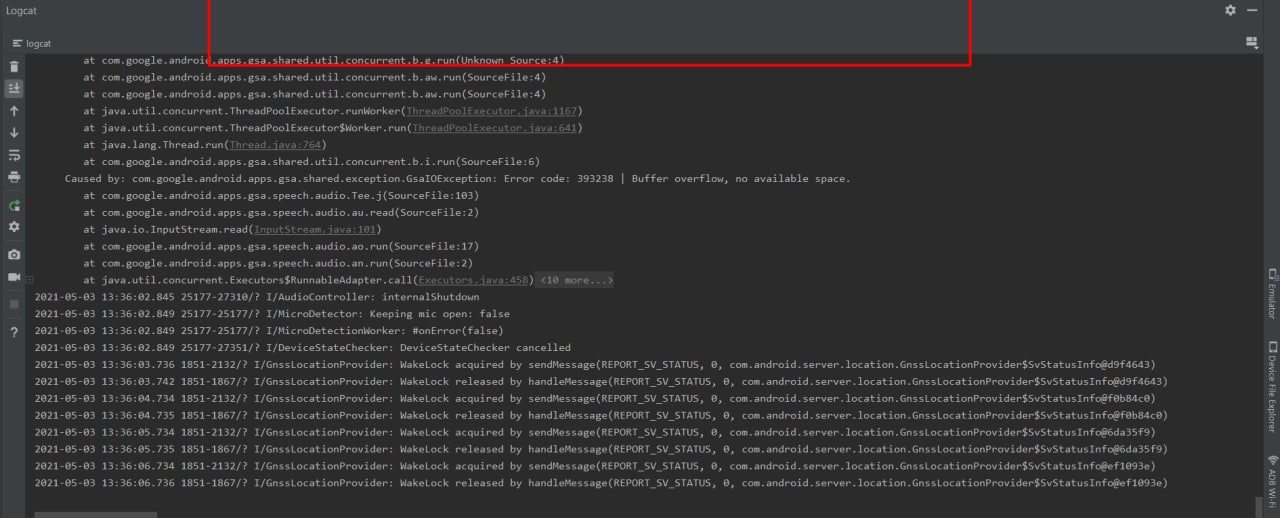The width and height of the screenshot is (1280, 518).
Task: Open the ThreadPoolExecutor.java:641 link
Action: click(495, 128)
